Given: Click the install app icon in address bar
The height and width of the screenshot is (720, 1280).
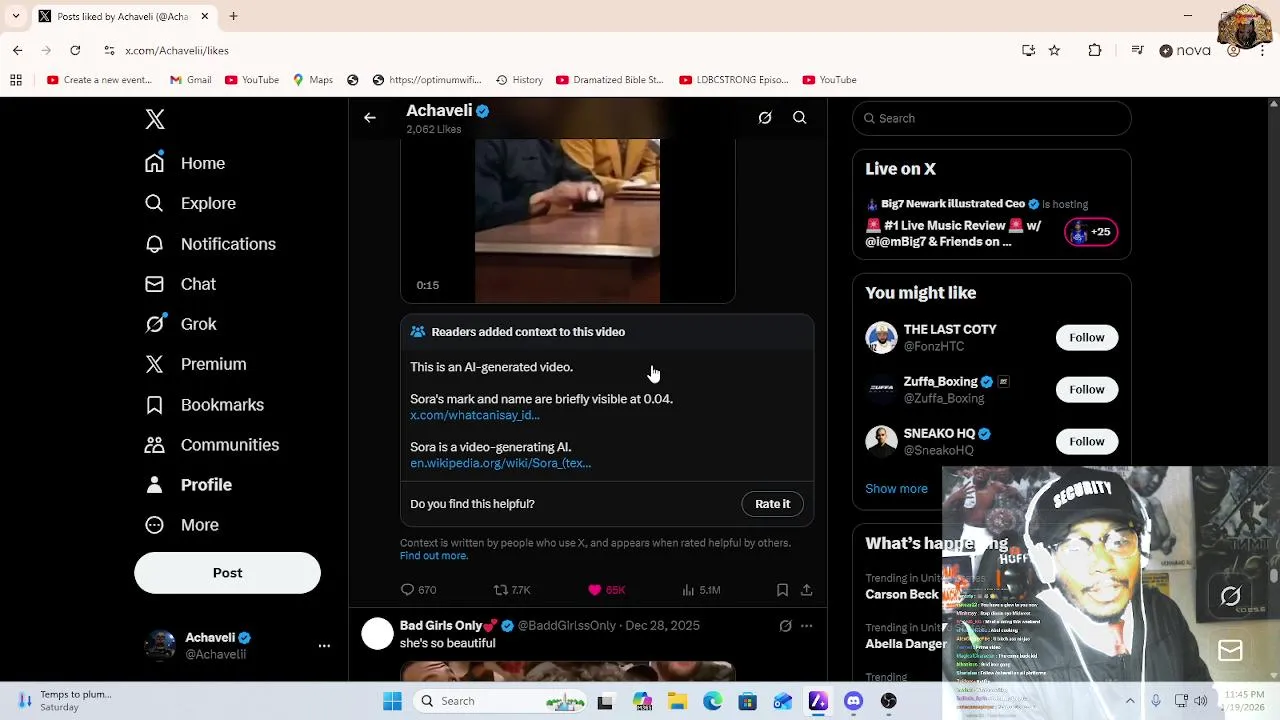Looking at the screenshot, I should point(1028,50).
